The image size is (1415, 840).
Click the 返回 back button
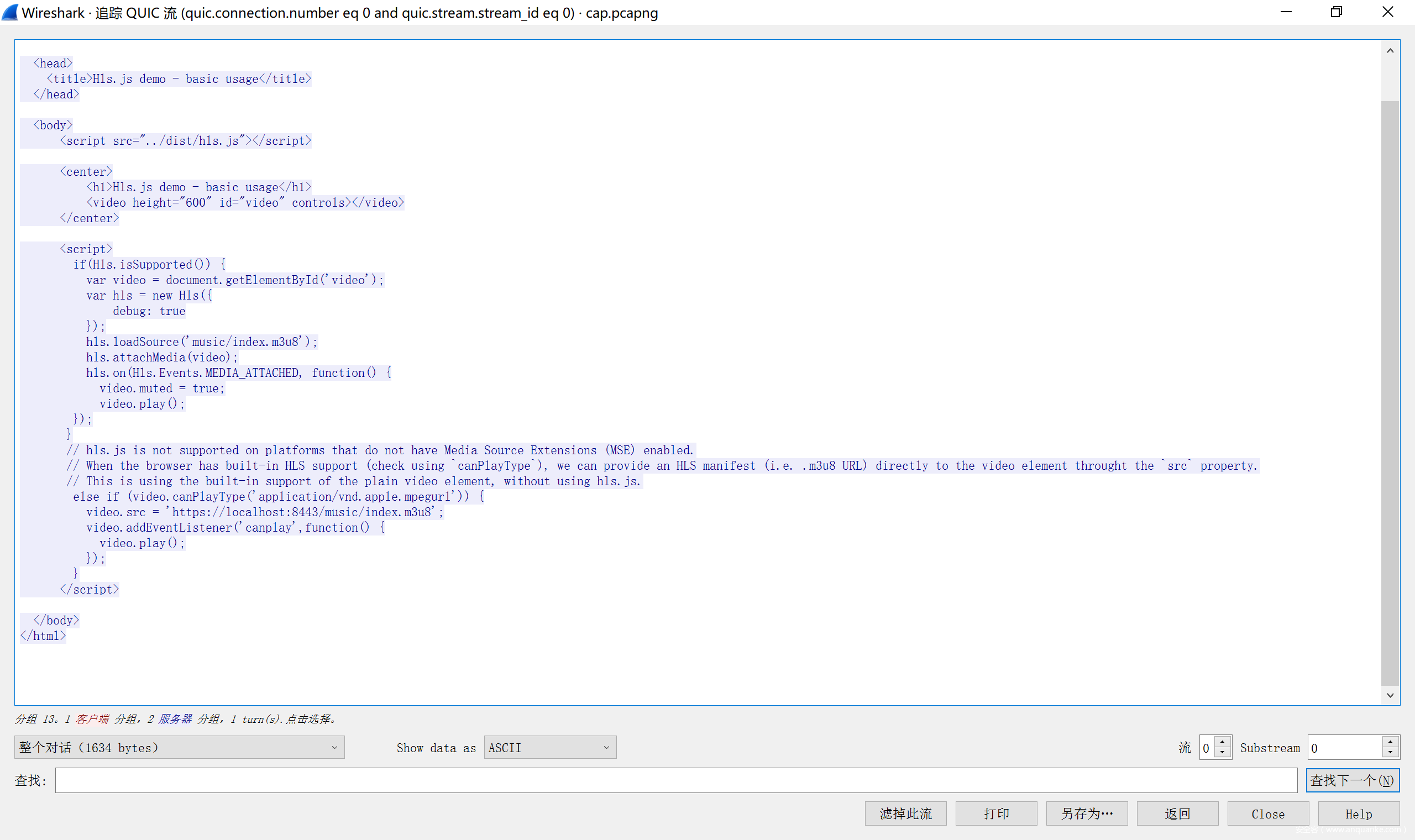coord(1177,814)
